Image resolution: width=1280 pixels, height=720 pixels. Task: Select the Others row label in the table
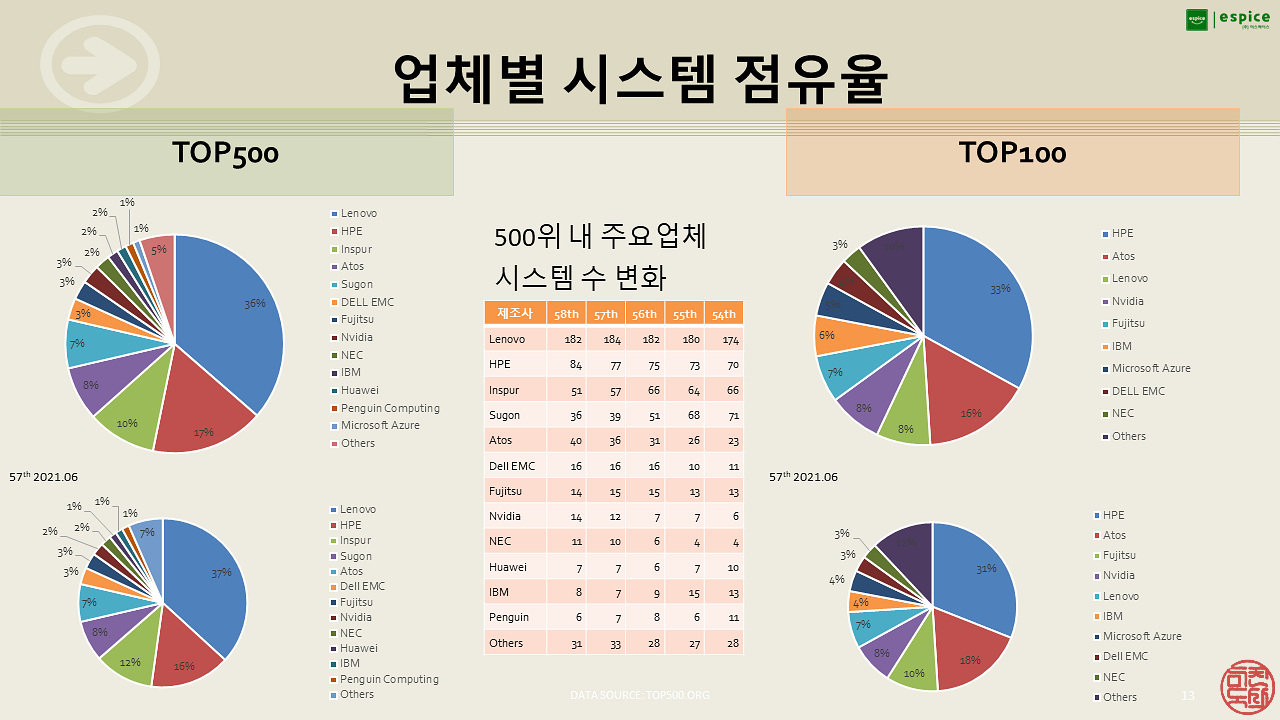click(x=505, y=642)
